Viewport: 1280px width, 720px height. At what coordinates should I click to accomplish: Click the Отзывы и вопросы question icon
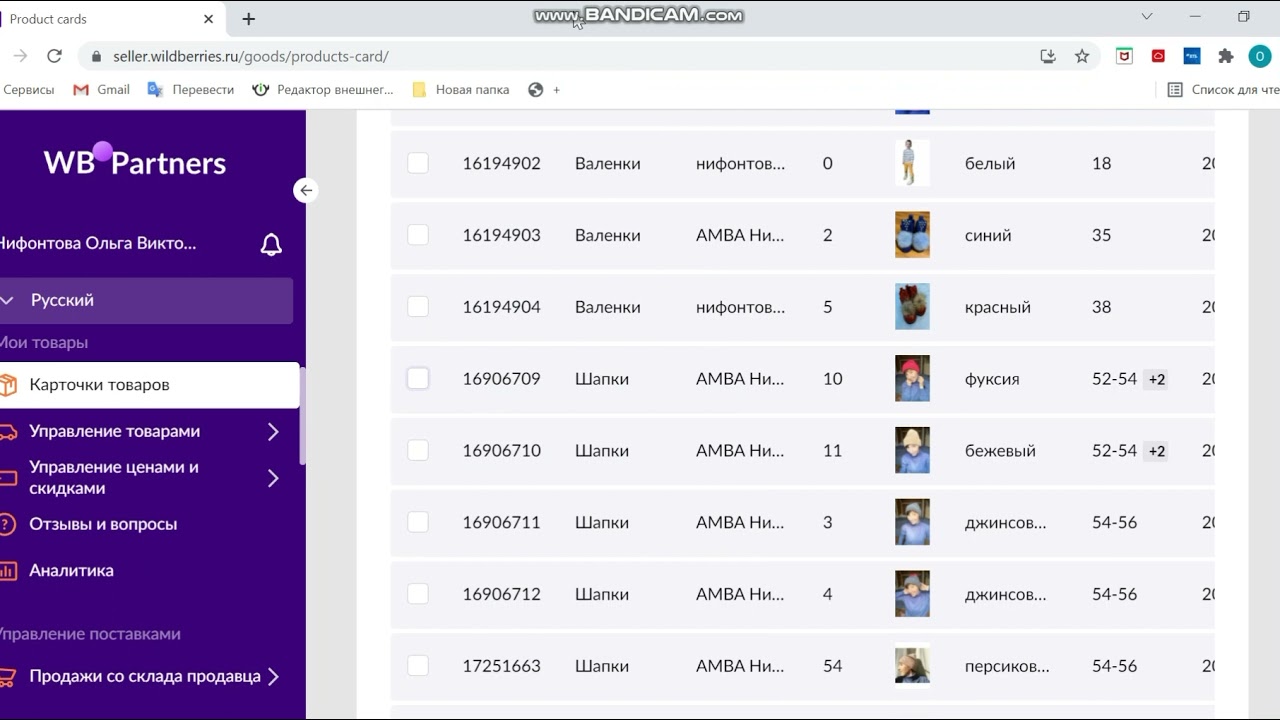click(x=7, y=524)
